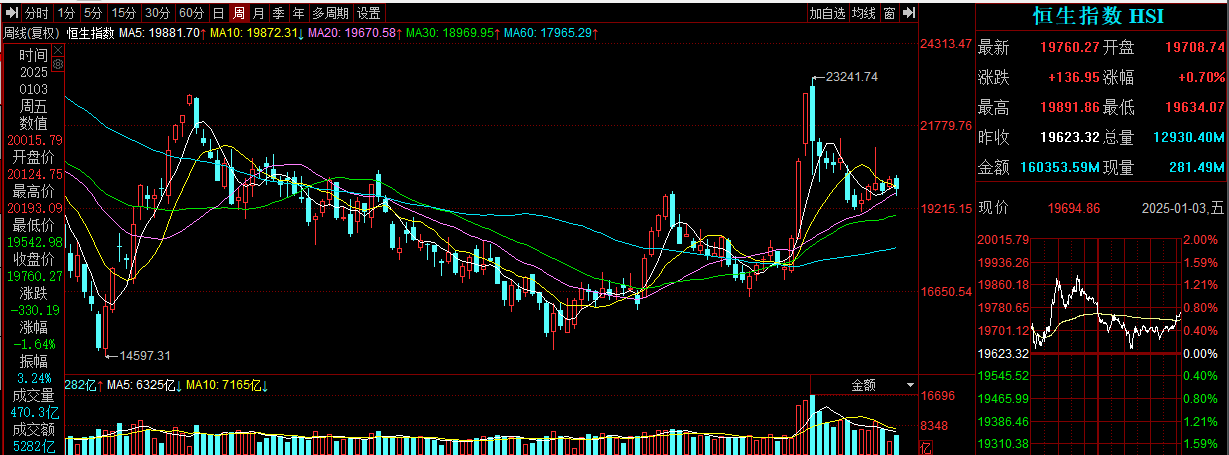
Task: Click the 周线(复权) adjustment label
Action: pos(31,32)
